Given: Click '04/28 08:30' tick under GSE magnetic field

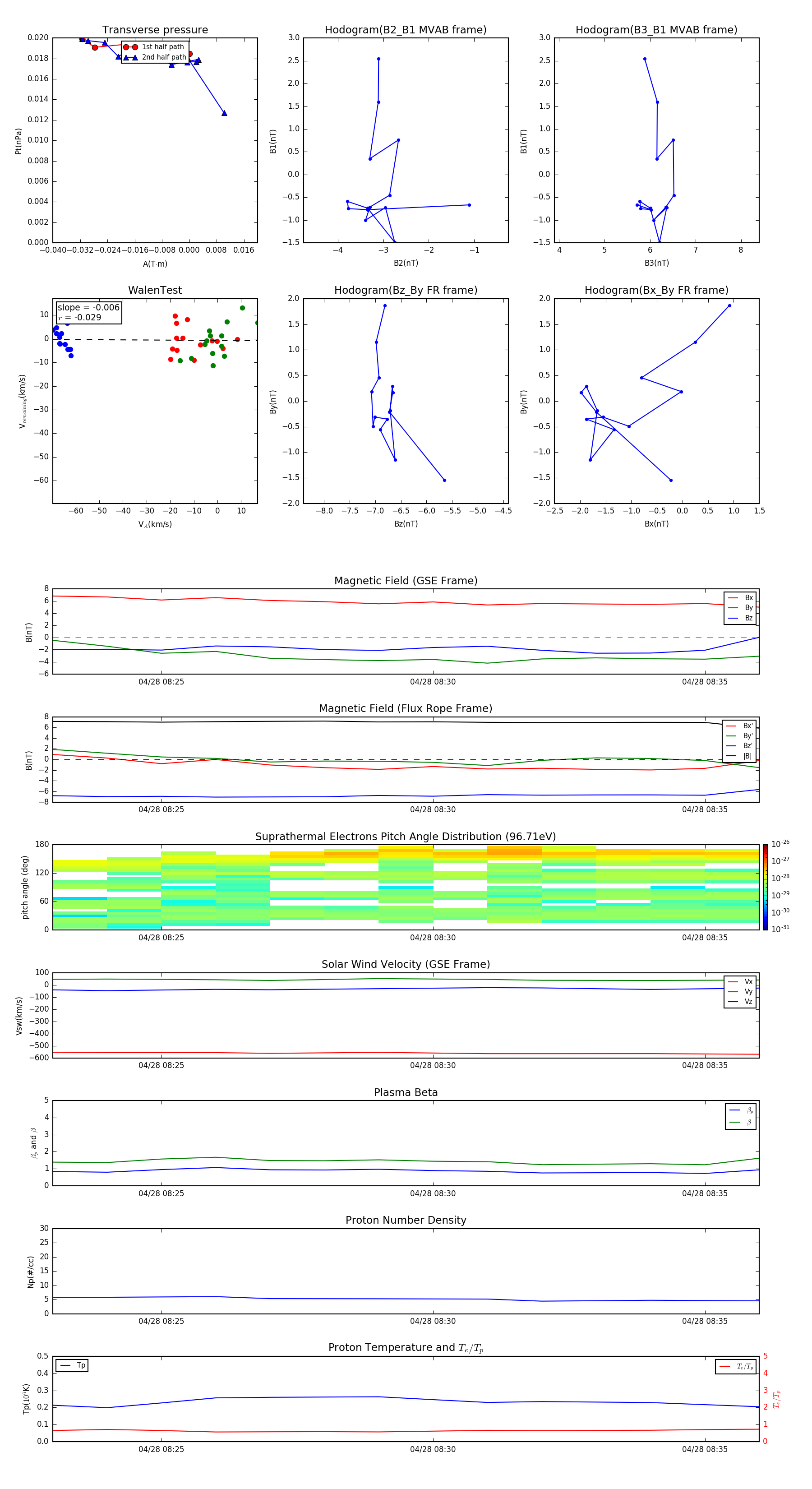Looking at the screenshot, I should [x=433, y=681].
